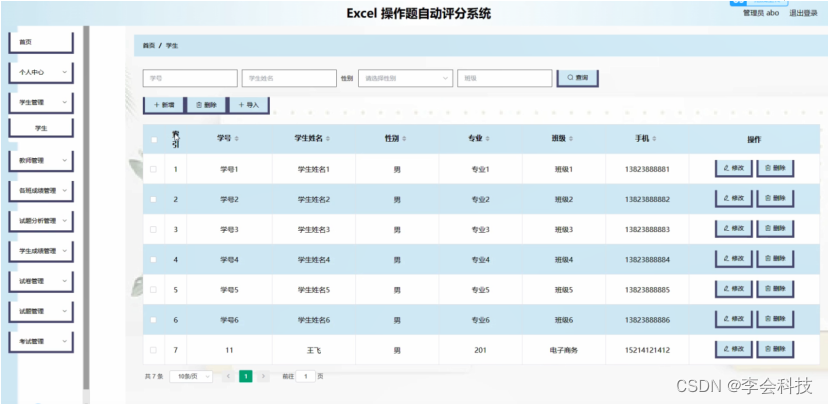Go to the previous page arrow
The width and height of the screenshot is (828, 404).
[228, 377]
